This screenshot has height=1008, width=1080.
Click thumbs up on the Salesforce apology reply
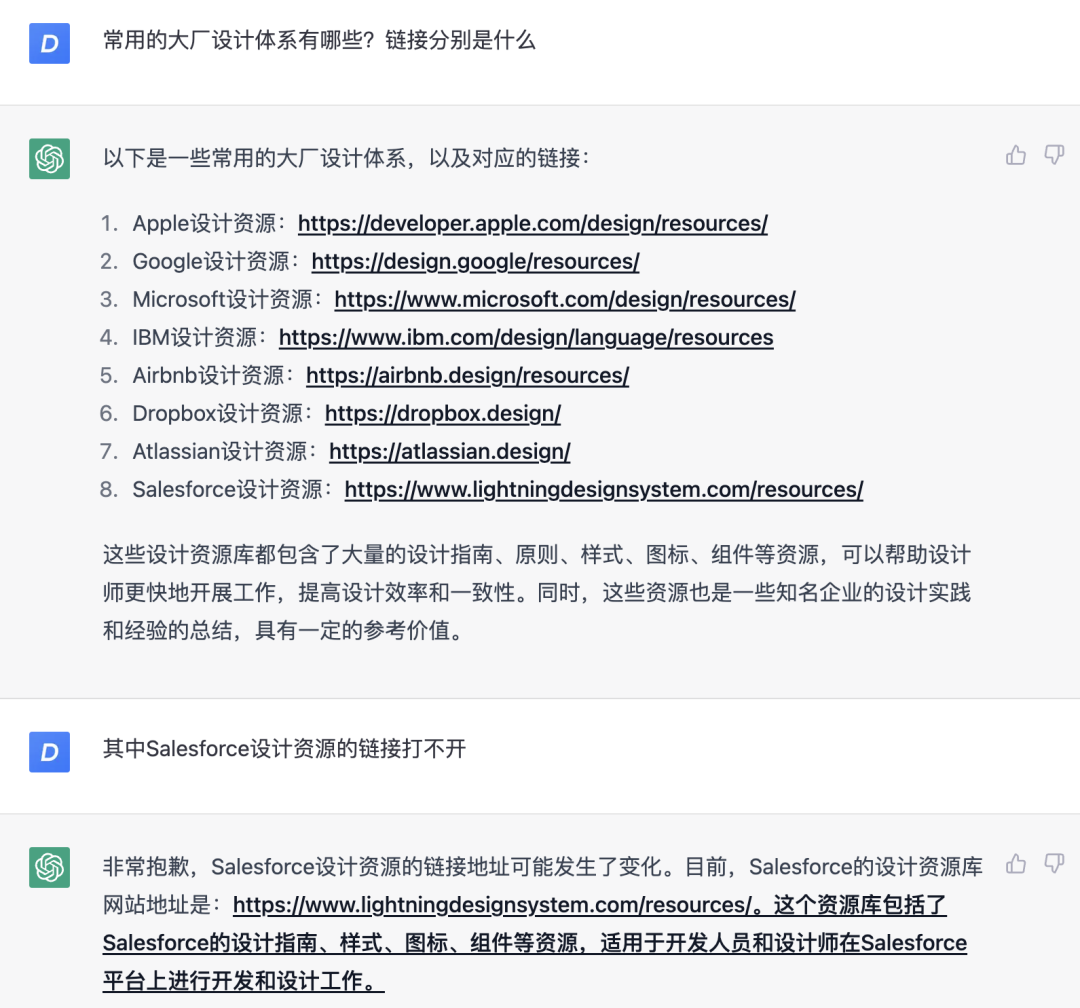1016,863
